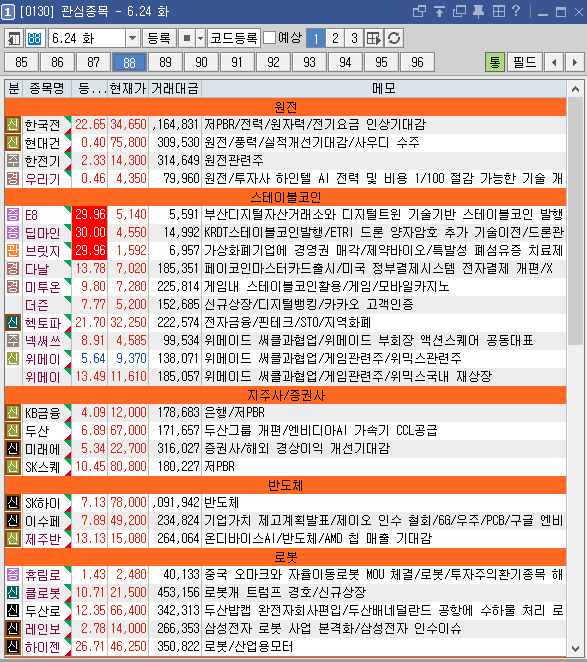Switch to group tab 85
Viewport: 587px width, 662px height.
click(x=21, y=62)
